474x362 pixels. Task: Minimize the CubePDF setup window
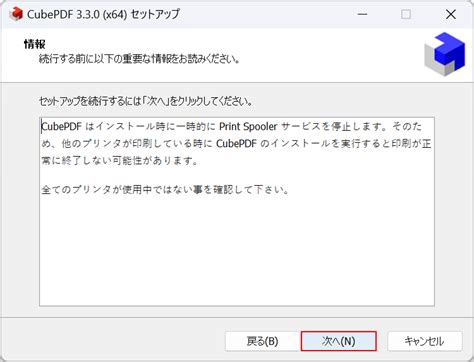pyautogui.click(x=362, y=14)
